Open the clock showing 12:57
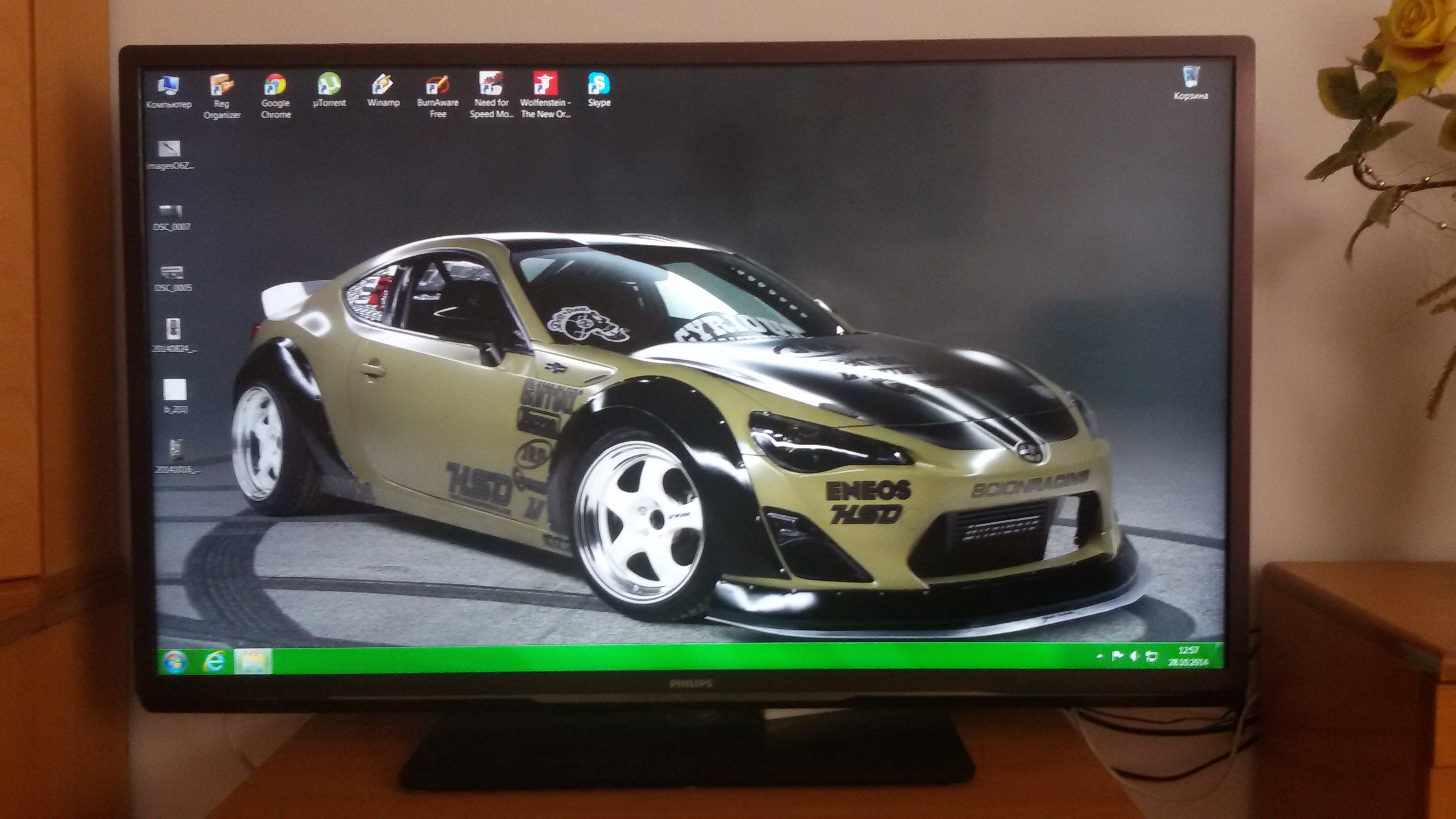This screenshot has height=819, width=1456. pos(1189,656)
